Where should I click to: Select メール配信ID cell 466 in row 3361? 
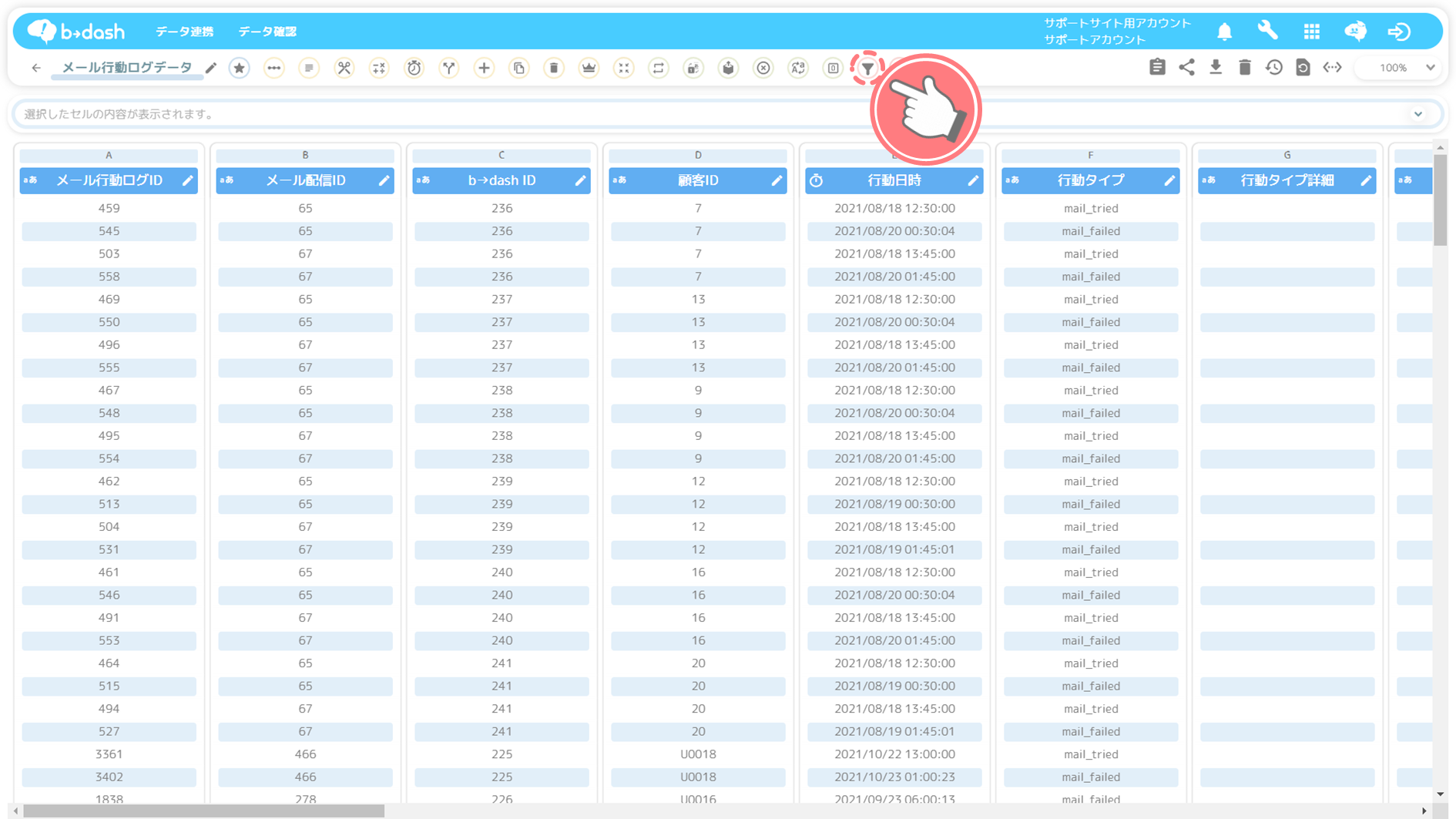(305, 754)
